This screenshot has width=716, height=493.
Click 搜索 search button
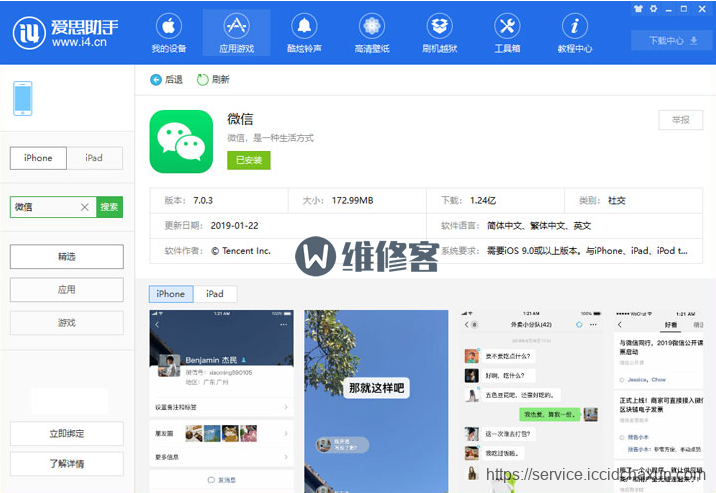click(109, 207)
